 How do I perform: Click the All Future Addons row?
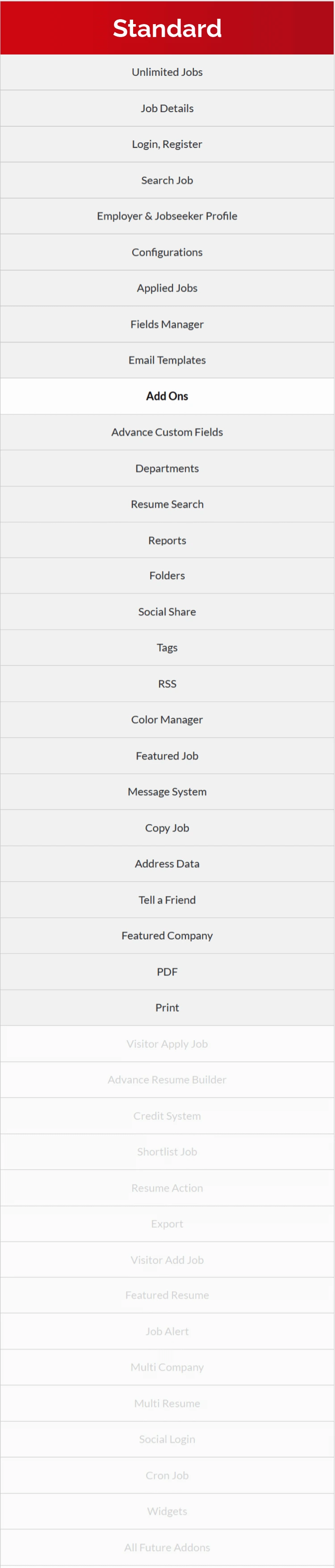167,1547
